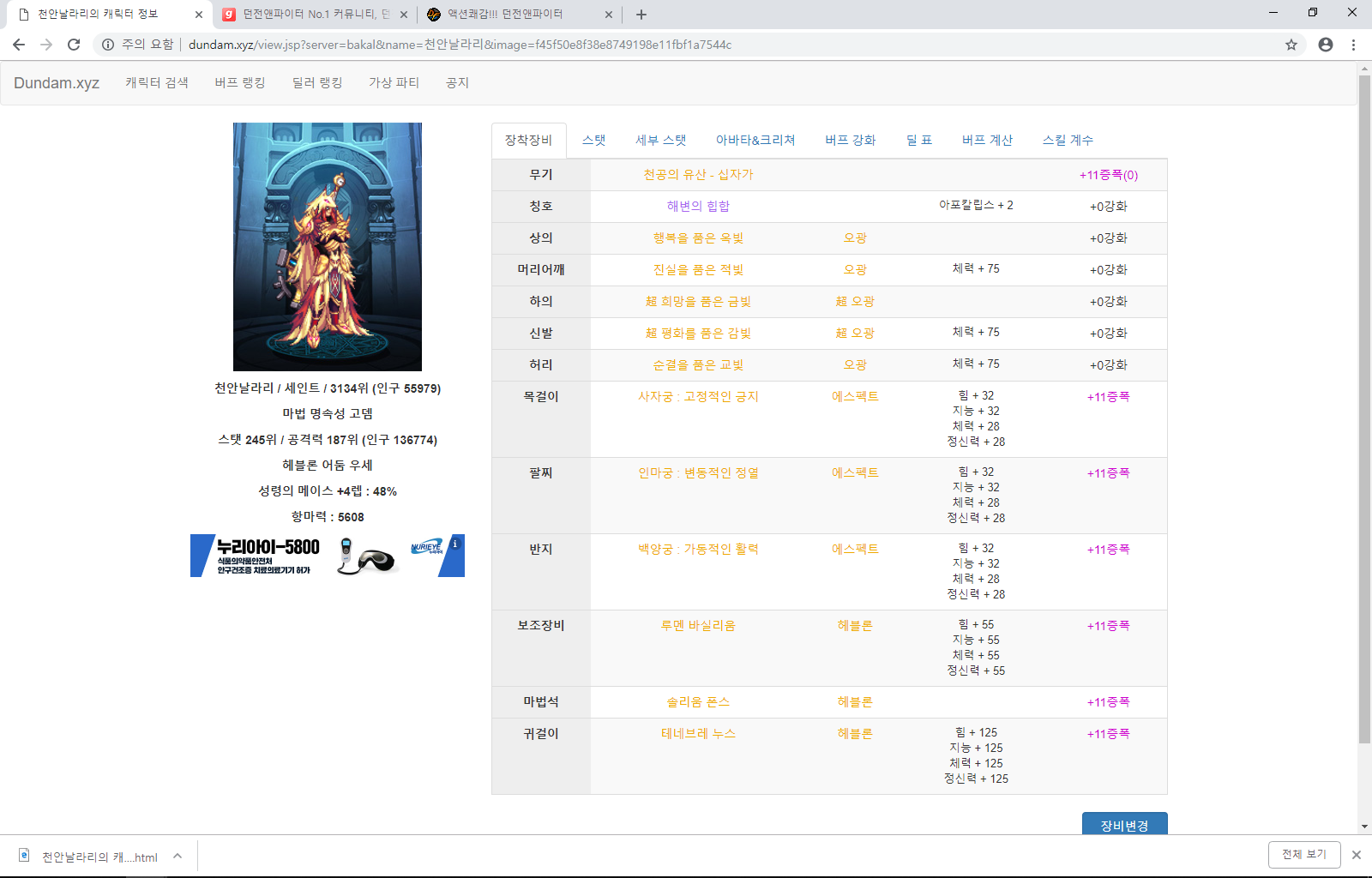
Task: Open the 공지 menu
Action: 458,82
